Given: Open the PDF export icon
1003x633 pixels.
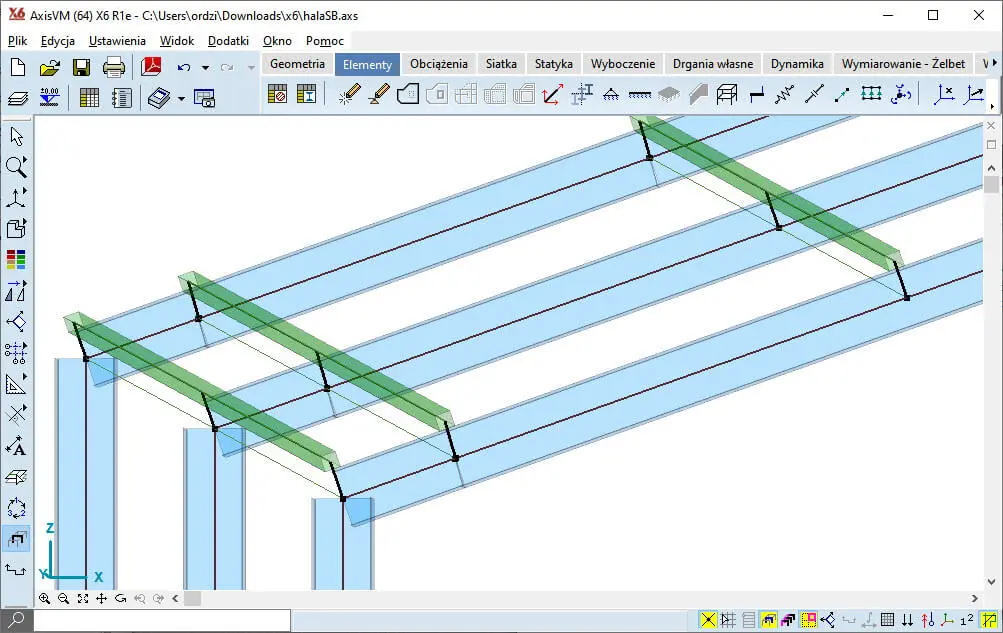Looking at the screenshot, I should pyautogui.click(x=151, y=68).
